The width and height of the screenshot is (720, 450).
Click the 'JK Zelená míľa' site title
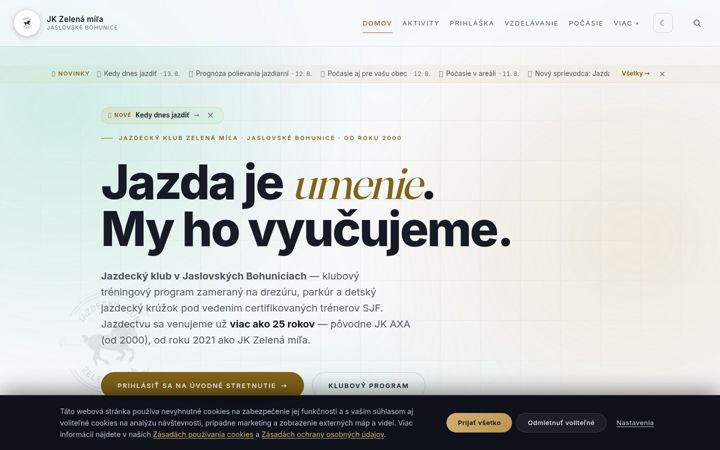pos(75,19)
